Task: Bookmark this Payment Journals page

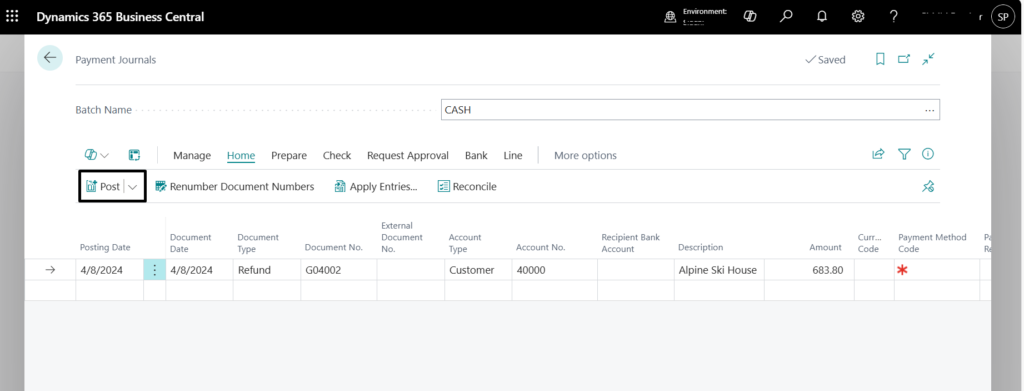Action: [x=880, y=59]
